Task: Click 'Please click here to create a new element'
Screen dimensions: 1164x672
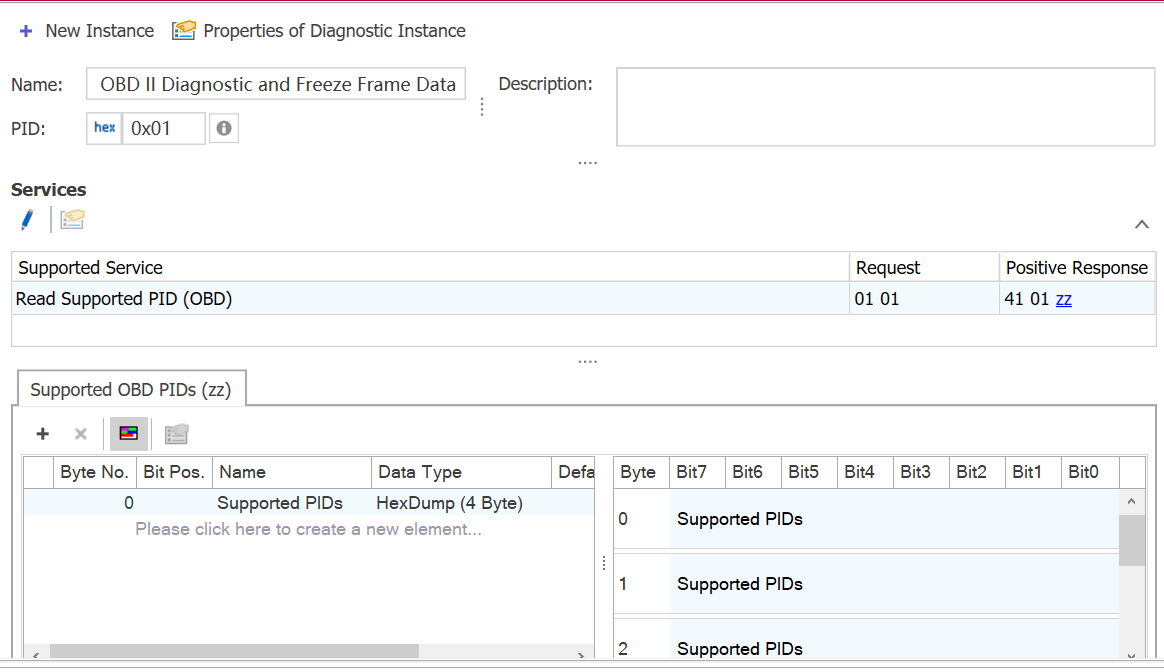Action: point(308,529)
